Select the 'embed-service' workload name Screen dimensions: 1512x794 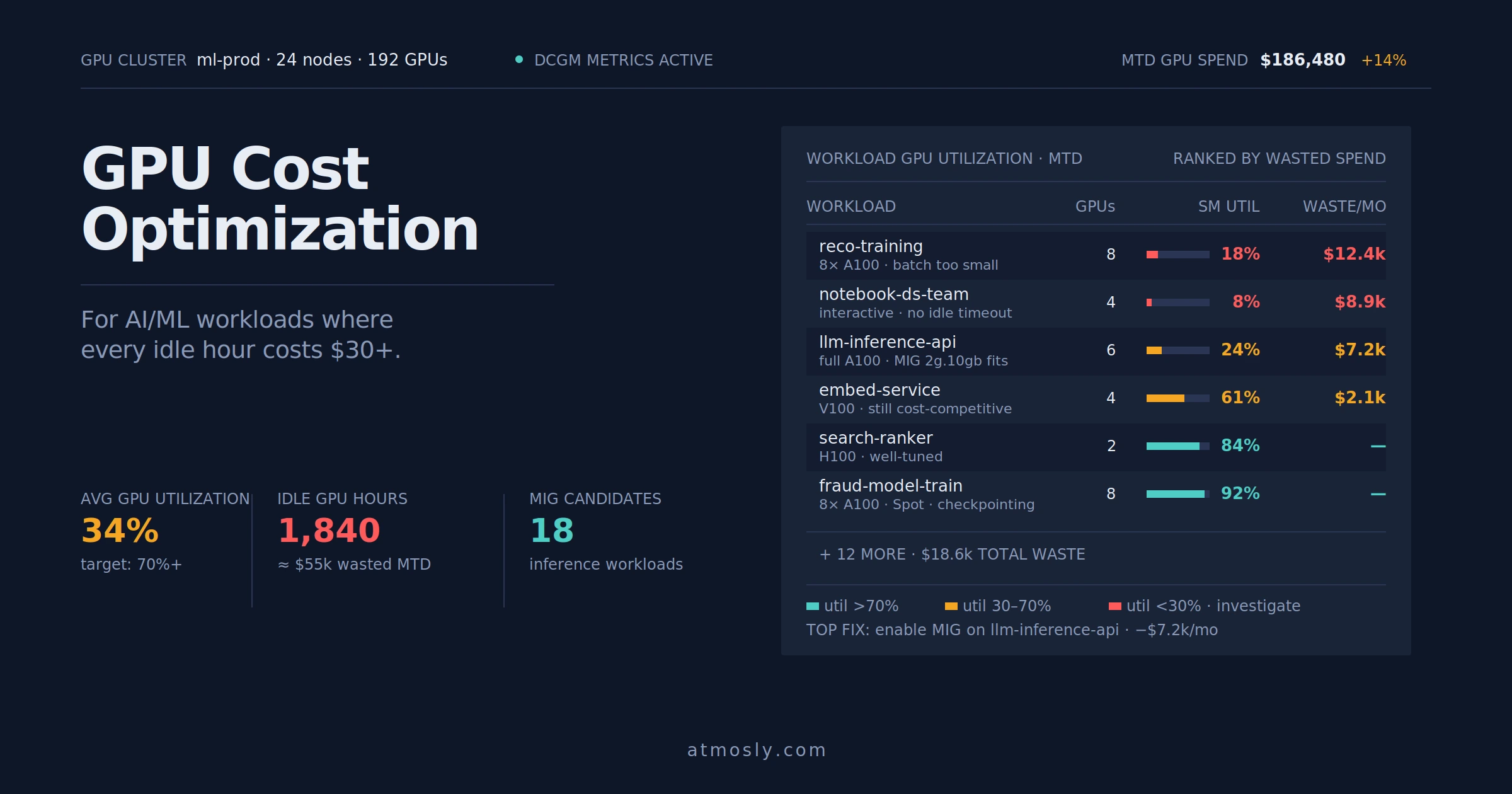pos(879,390)
